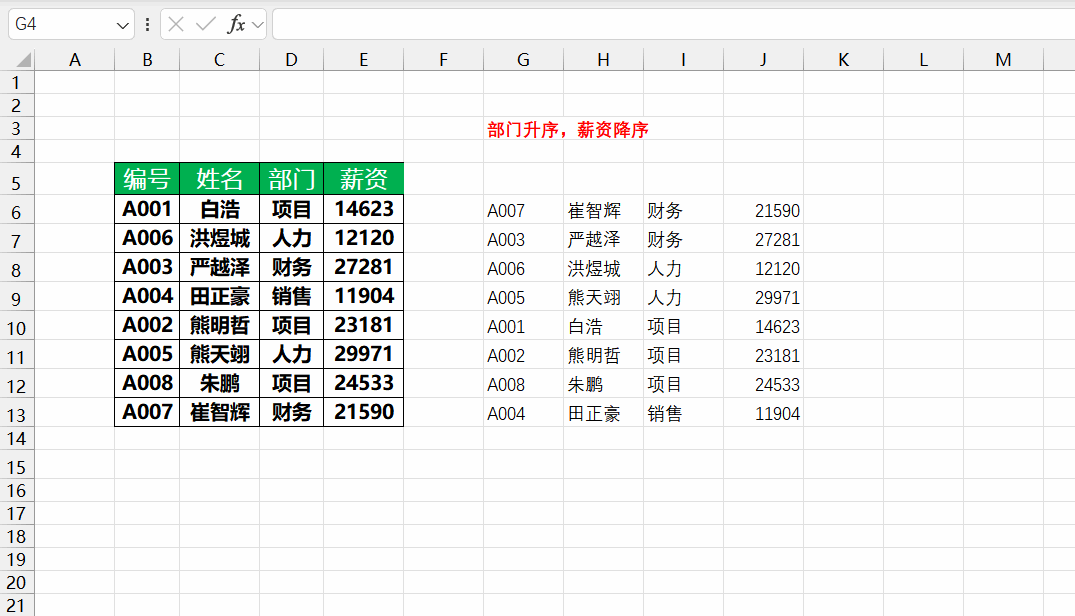Click bold cell 崔智辉 in the source table

click(219, 412)
